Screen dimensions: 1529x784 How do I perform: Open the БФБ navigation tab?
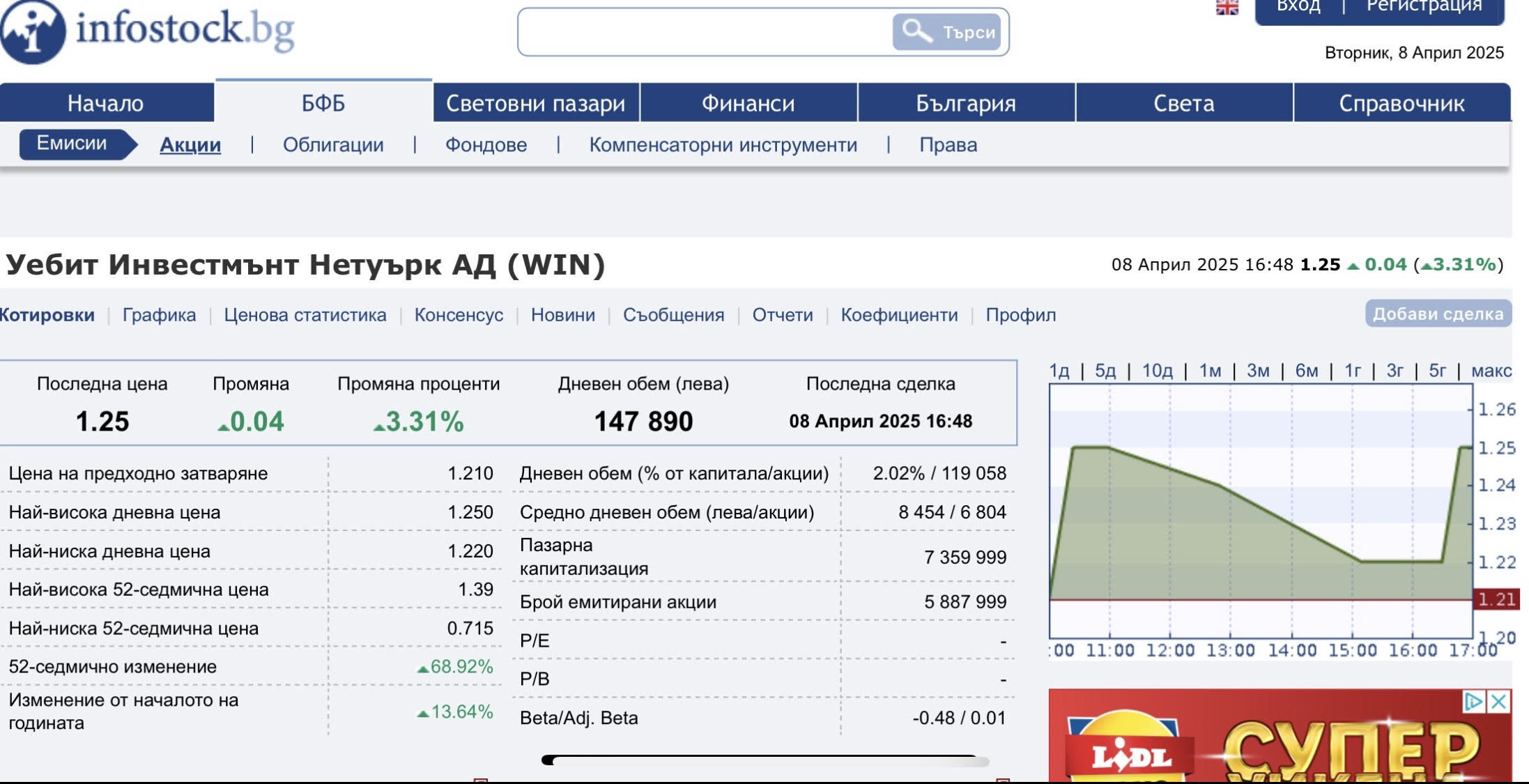click(x=323, y=103)
